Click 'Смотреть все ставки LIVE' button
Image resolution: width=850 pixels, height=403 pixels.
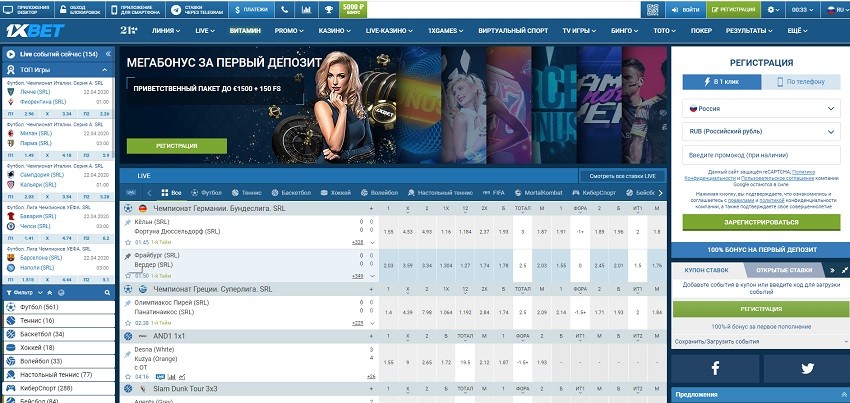click(622, 176)
